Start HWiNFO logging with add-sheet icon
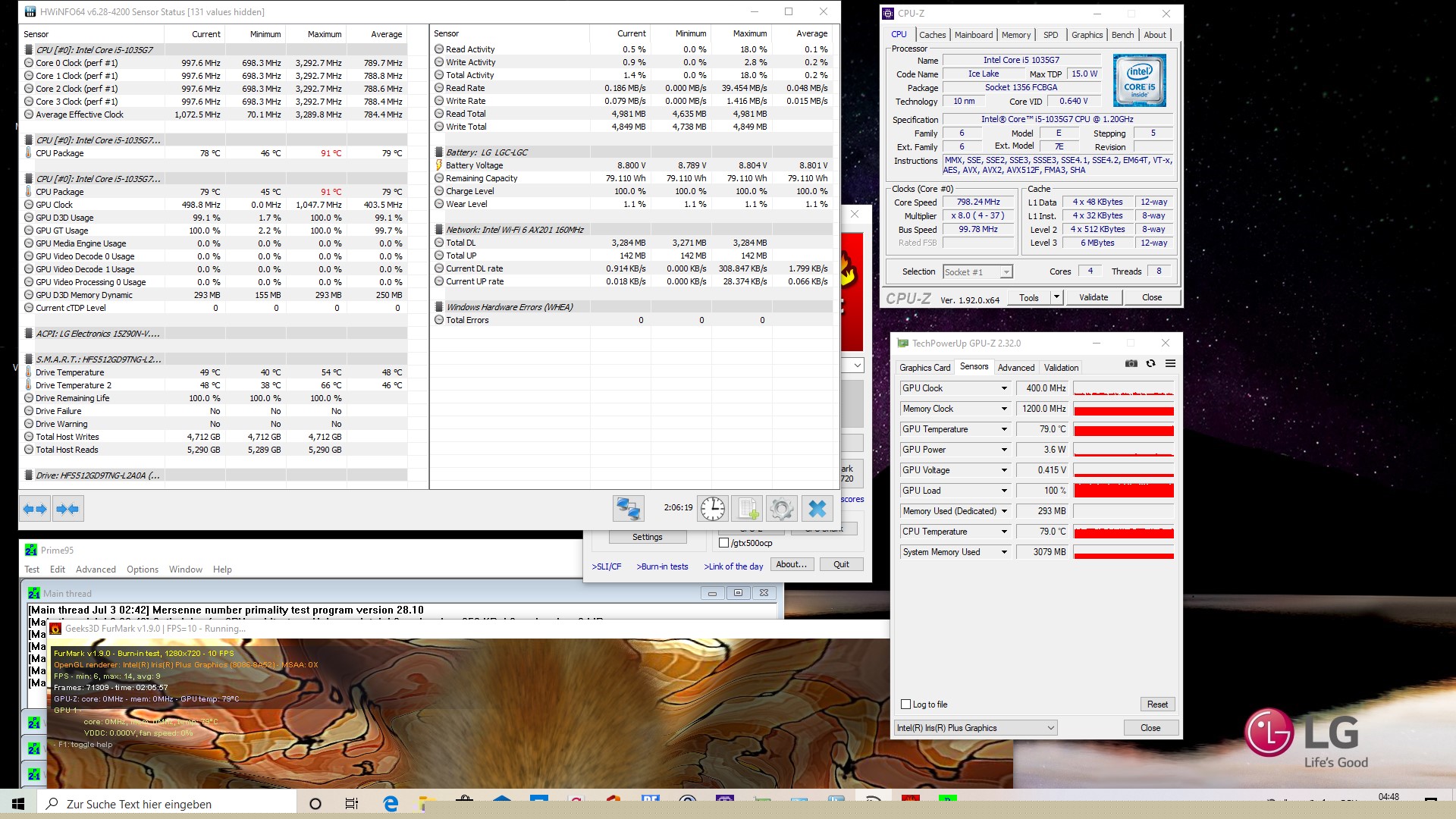Image resolution: width=1456 pixels, height=819 pixels. click(747, 508)
